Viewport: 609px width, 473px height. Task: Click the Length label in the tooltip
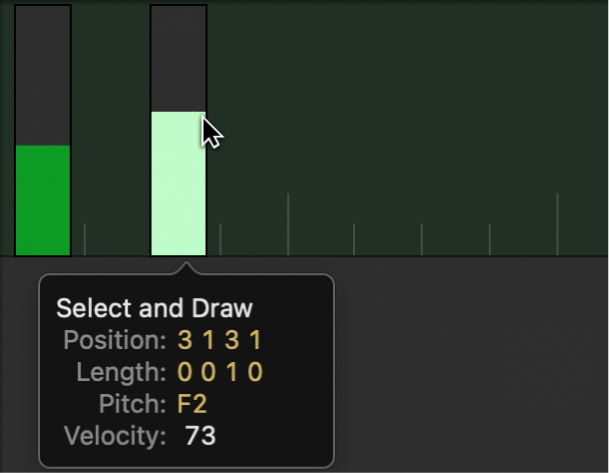[121, 372]
